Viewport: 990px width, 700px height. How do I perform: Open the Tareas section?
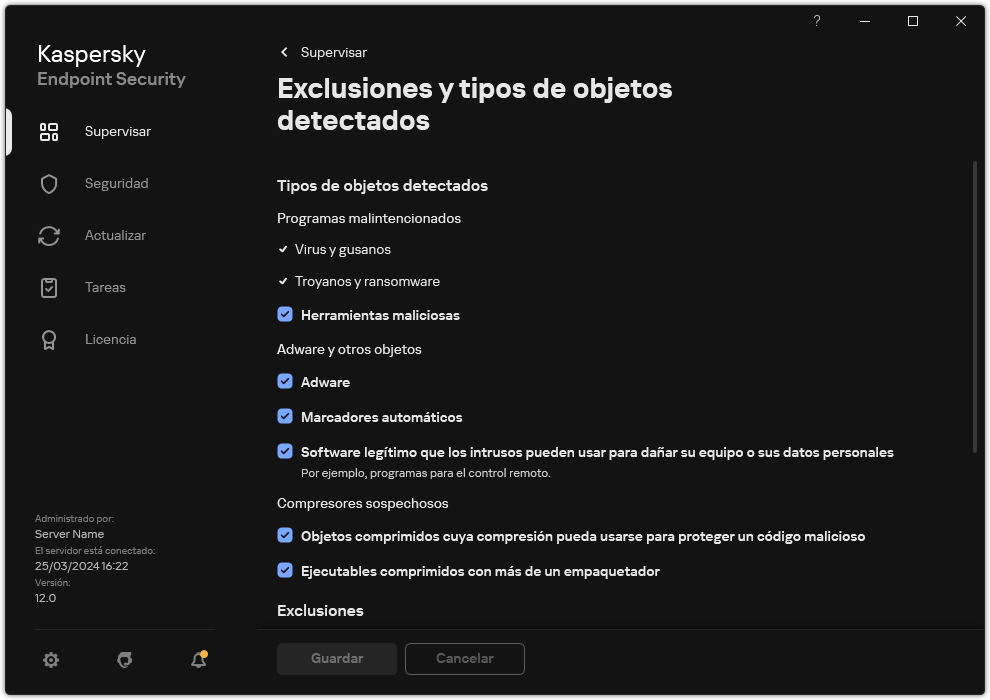(104, 287)
